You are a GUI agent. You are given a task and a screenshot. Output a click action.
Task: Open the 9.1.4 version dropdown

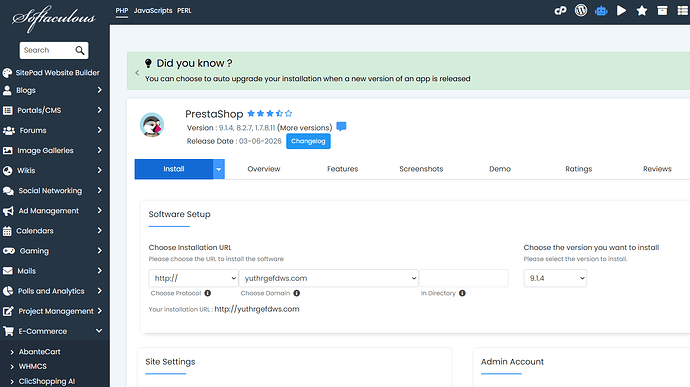pos(555,278)
